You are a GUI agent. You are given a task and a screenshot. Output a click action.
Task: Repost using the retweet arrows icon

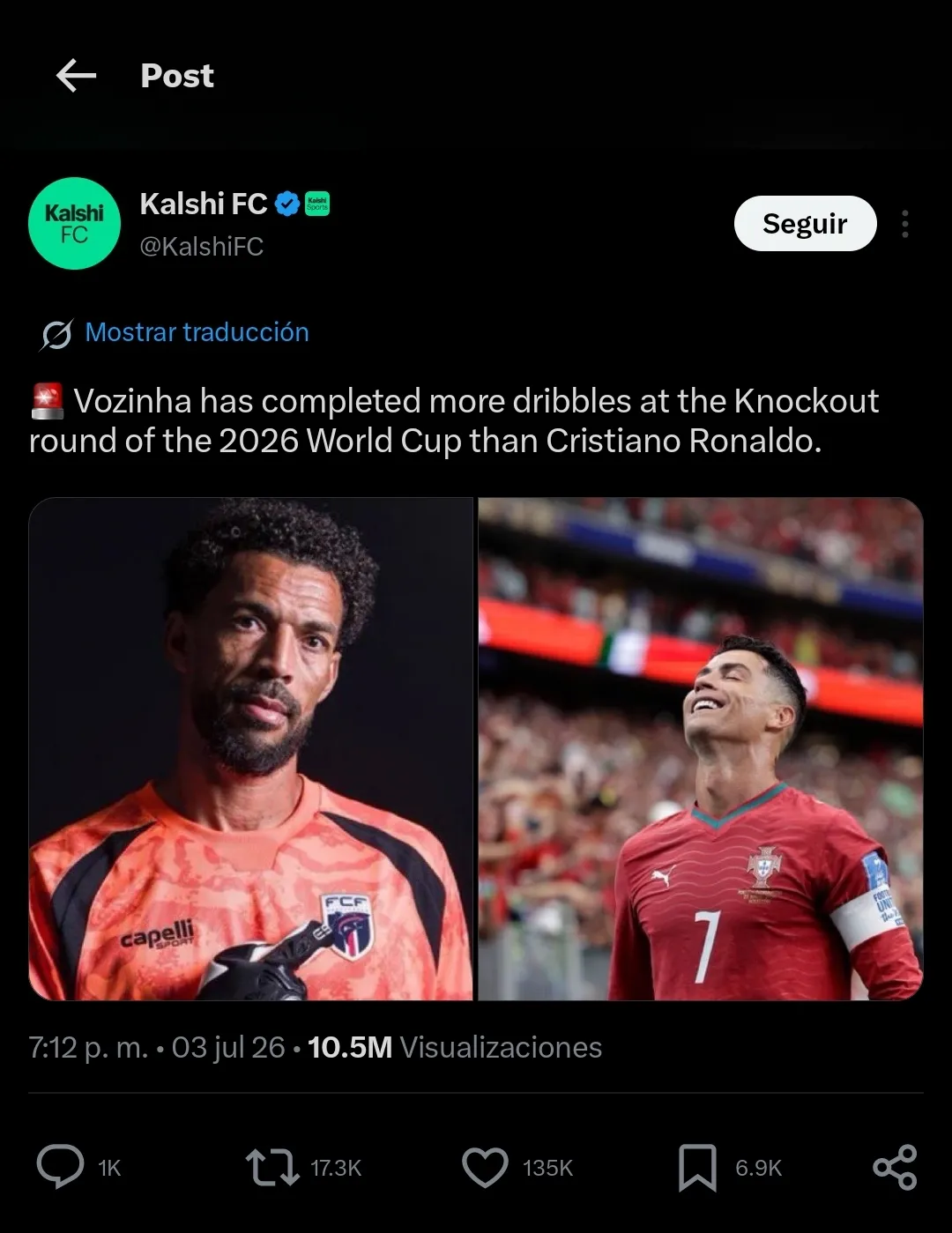pos(271,1167)
